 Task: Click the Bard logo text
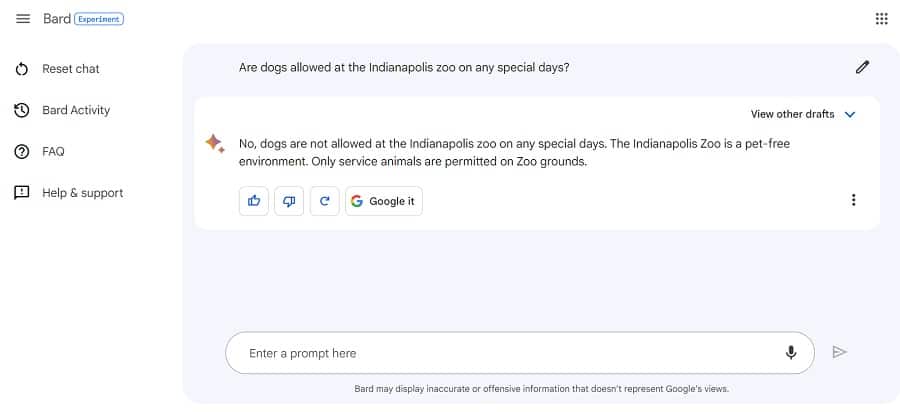[x=57, y=19]
